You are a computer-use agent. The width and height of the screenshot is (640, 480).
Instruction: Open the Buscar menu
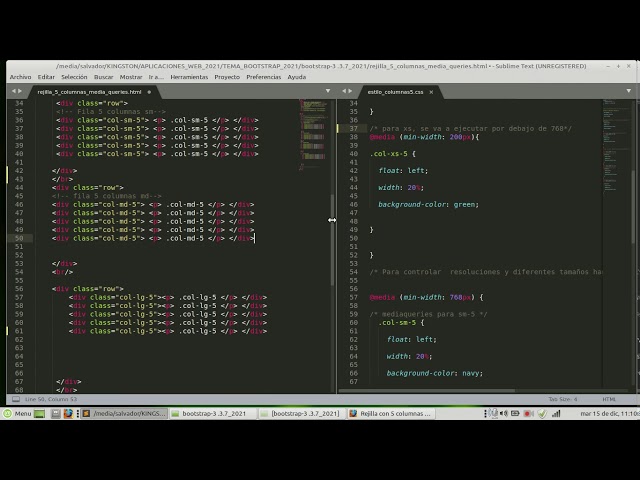[x=104, y=77]
